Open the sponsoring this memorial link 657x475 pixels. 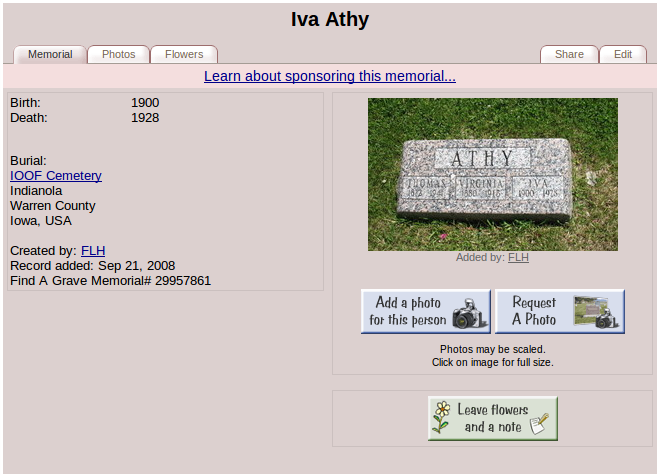click(330, 76)
